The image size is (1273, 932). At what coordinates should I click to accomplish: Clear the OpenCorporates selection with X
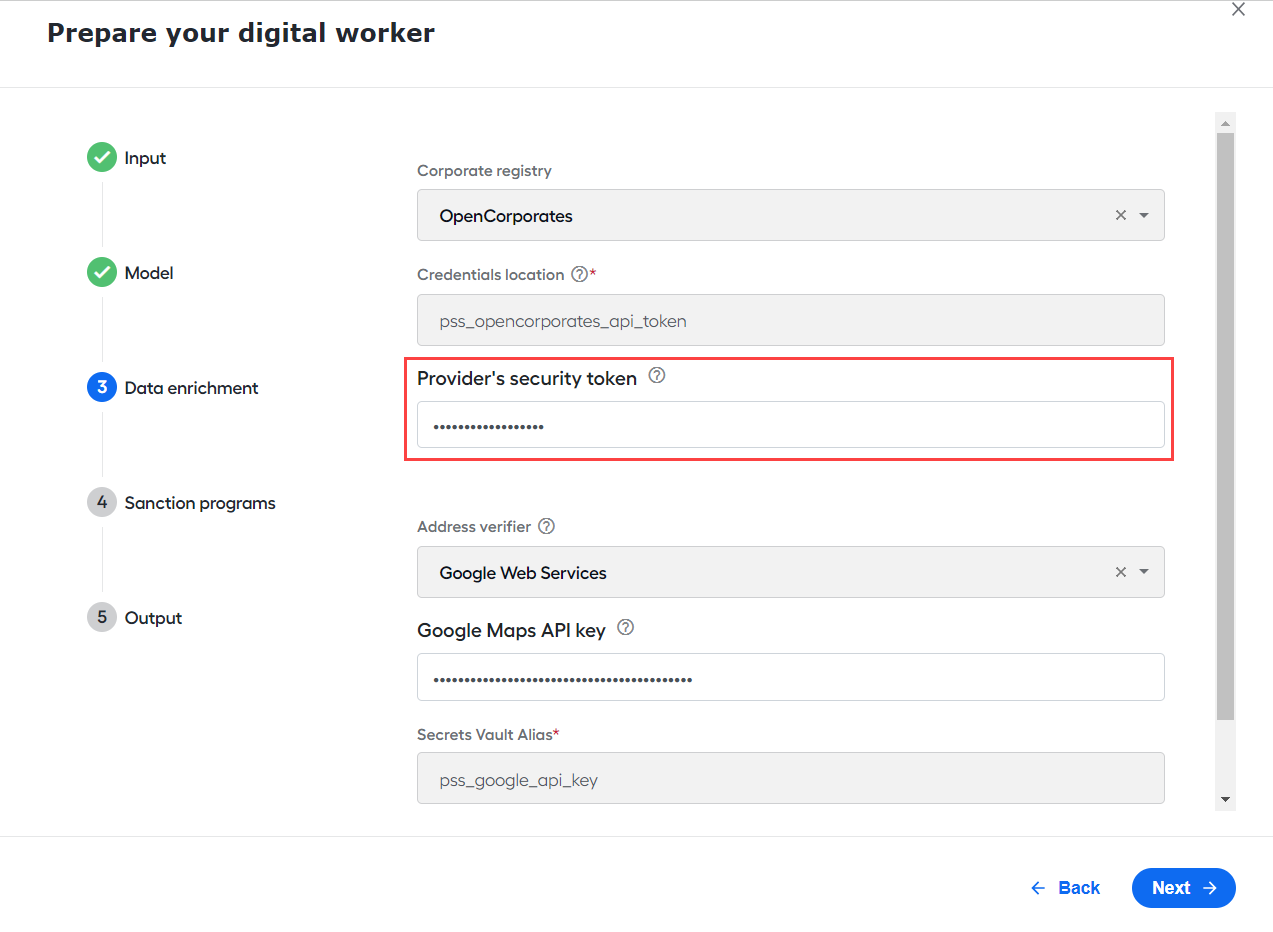click(1121, 215)
